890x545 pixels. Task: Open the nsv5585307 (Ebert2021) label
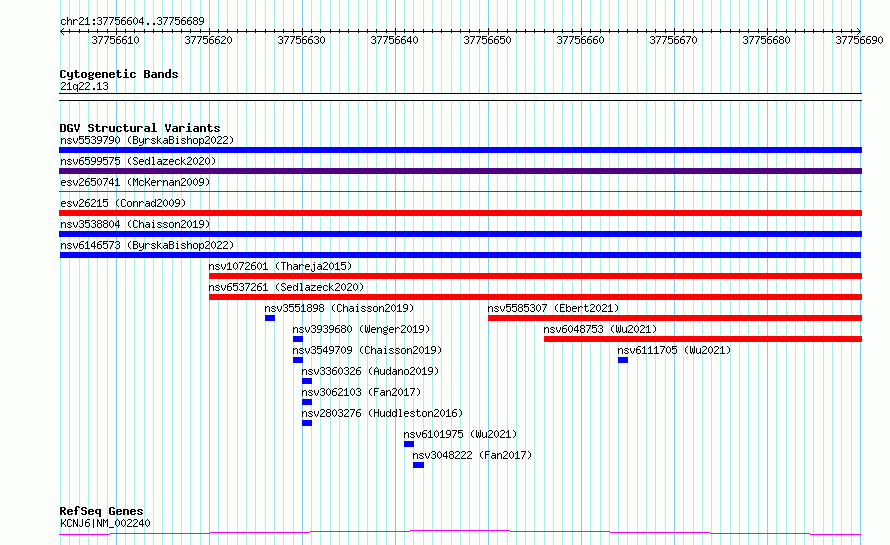pos(553,308)
